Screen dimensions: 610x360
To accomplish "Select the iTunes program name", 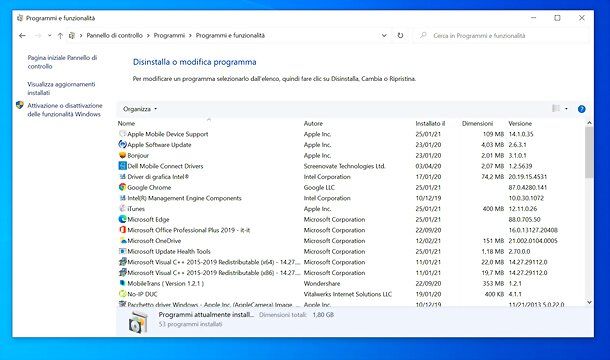I will [136, 209].
